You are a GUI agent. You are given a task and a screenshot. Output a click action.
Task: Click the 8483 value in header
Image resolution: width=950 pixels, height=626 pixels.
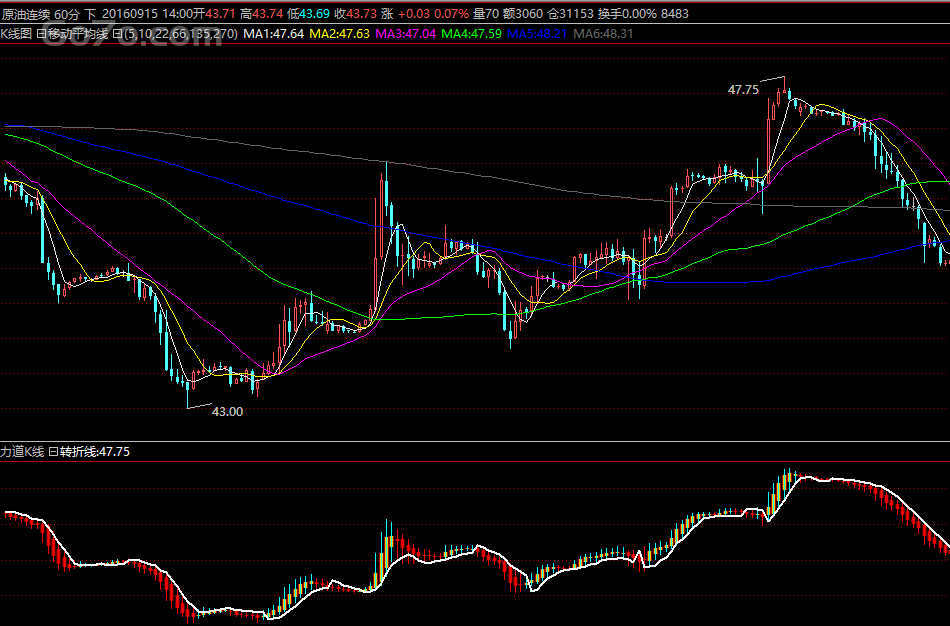coord(675,13)
